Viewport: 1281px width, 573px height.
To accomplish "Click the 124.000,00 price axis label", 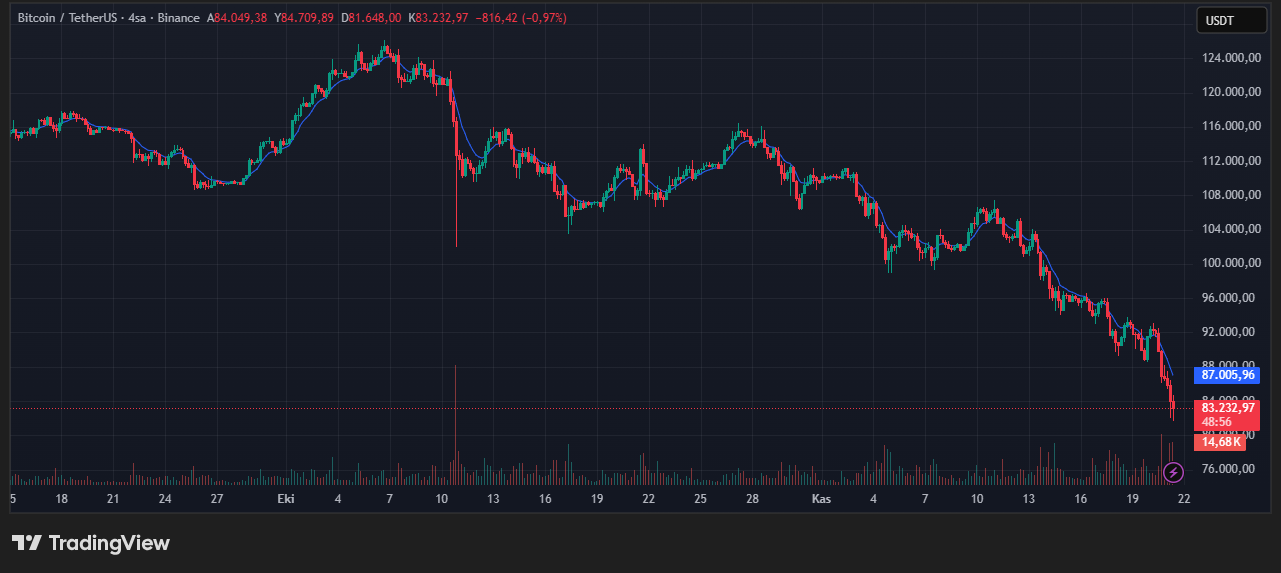I will (1229, 58).
